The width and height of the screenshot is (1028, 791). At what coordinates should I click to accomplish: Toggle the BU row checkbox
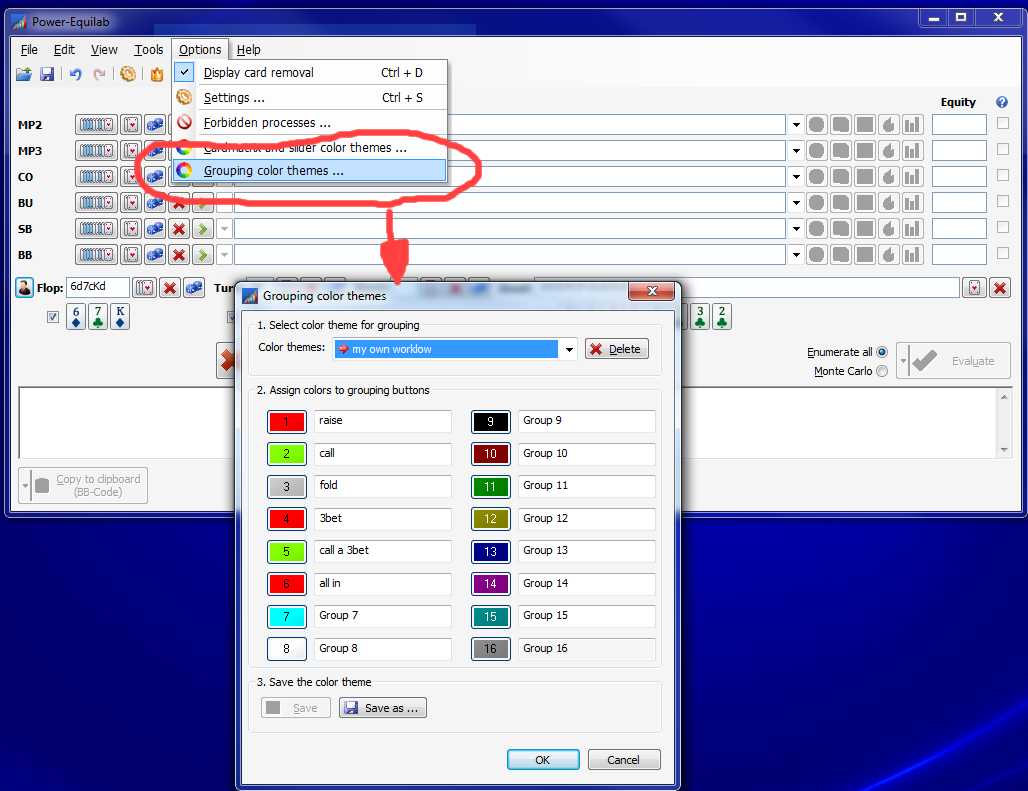[1003, 201]
